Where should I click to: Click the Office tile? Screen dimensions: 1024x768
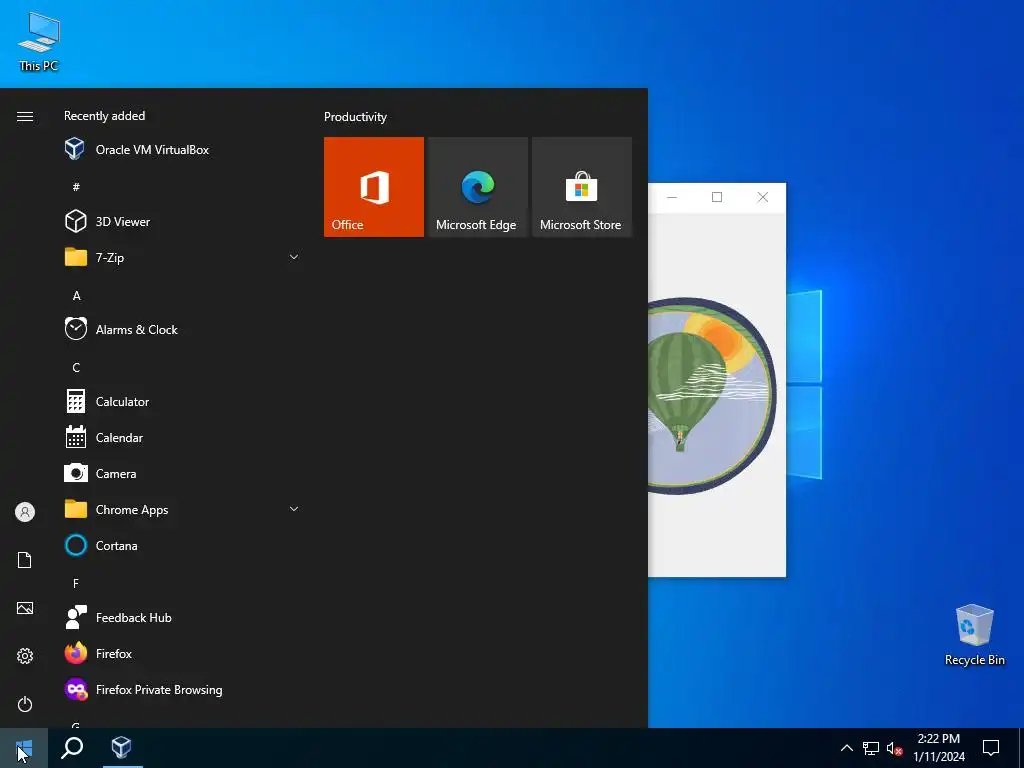(374, 187)
